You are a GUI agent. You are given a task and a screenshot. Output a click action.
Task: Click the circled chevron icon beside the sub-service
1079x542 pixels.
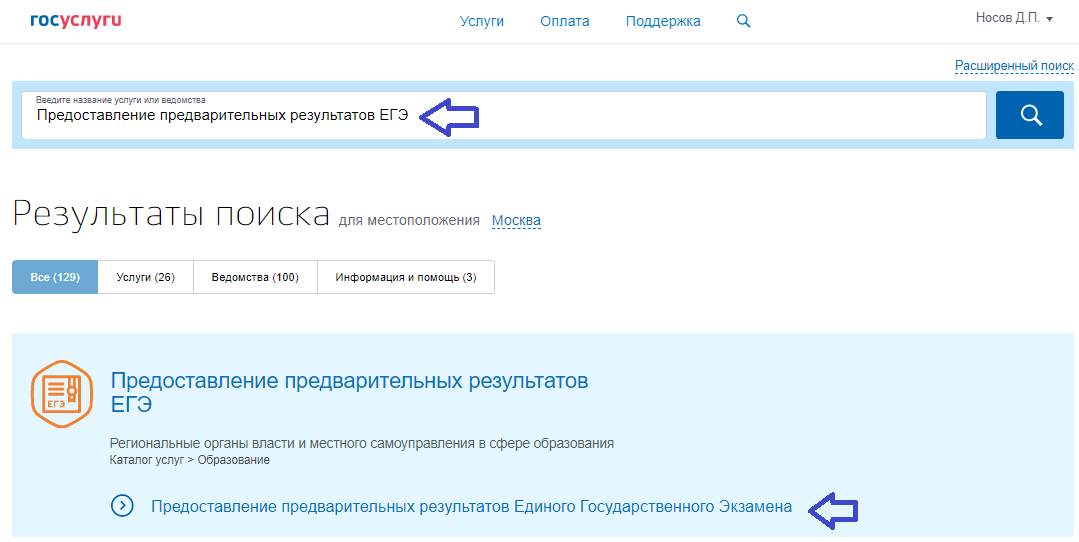pos(123,506)
